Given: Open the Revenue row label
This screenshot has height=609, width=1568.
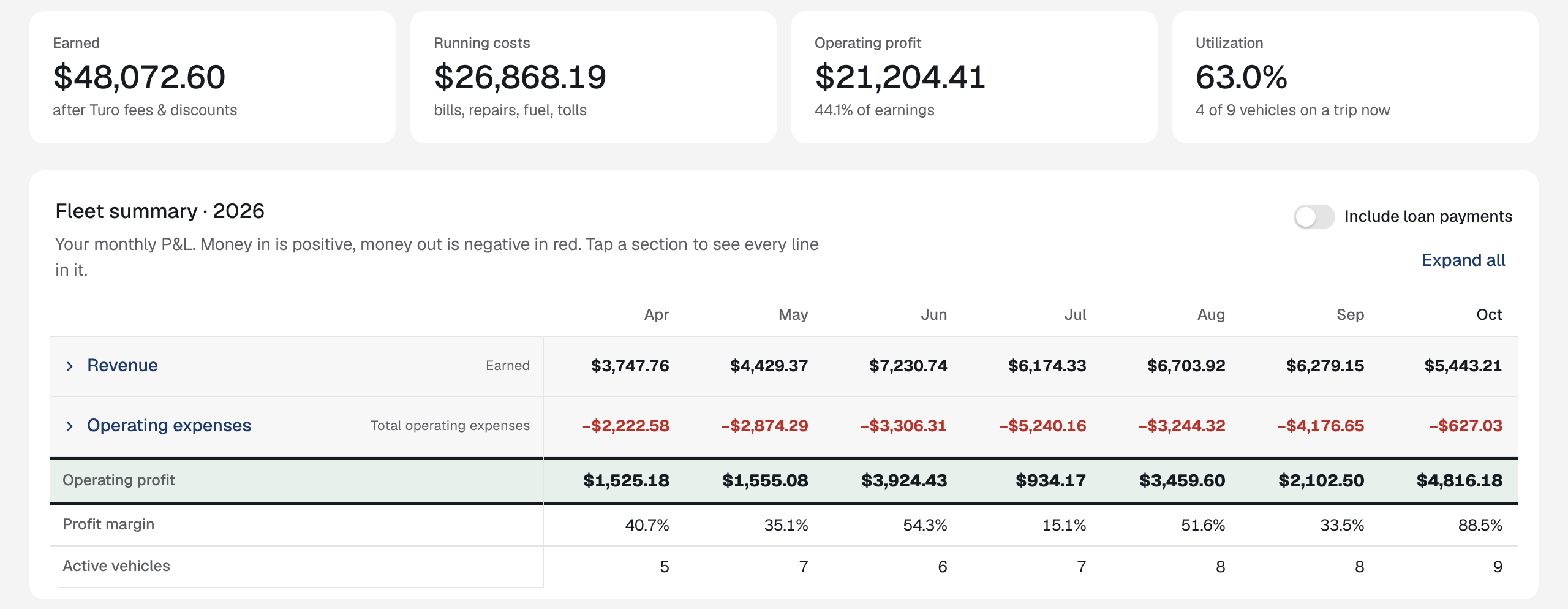Looking at the screenshot, I should [x=123, y=365].
